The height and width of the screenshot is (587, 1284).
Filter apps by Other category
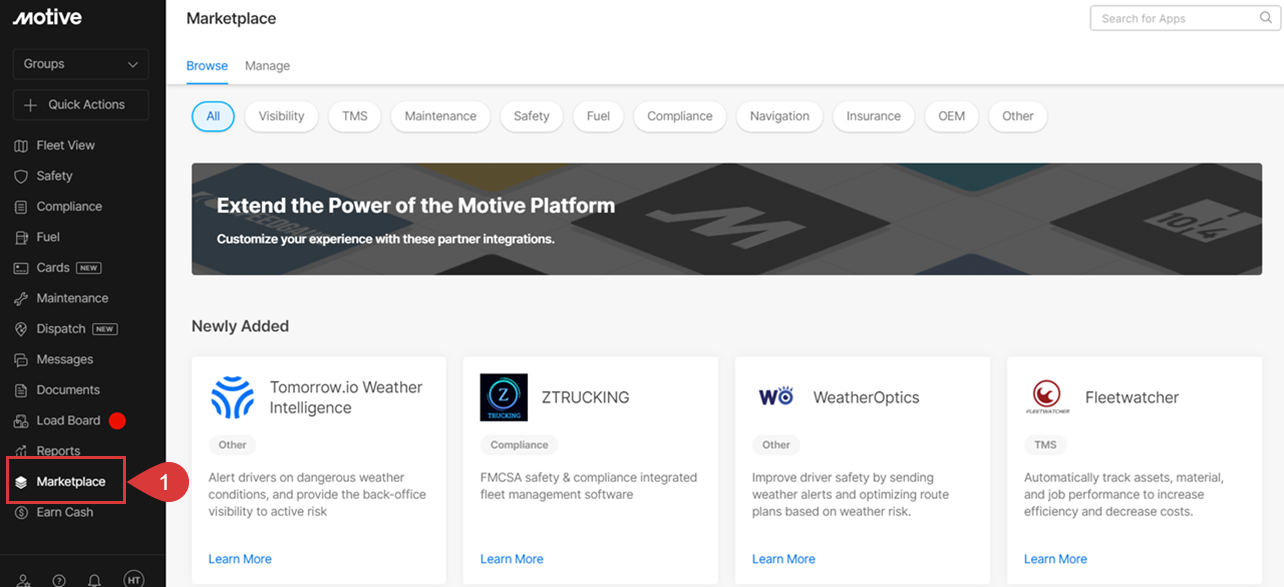pyautogui.click(x=1018, y=116)
